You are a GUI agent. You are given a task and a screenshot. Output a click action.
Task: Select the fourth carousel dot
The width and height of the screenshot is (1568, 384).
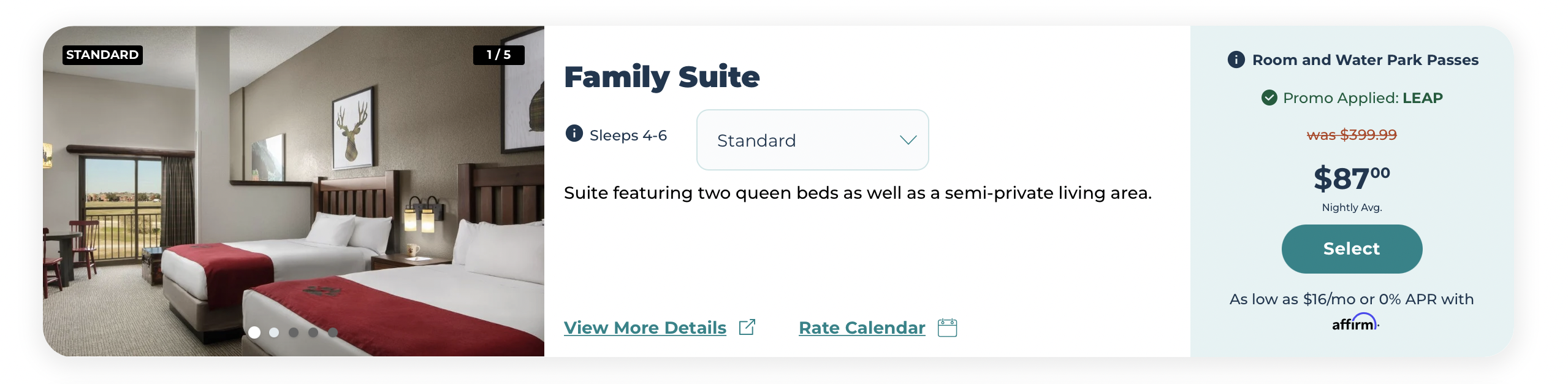pyautogui.click(x=313, y=332)
